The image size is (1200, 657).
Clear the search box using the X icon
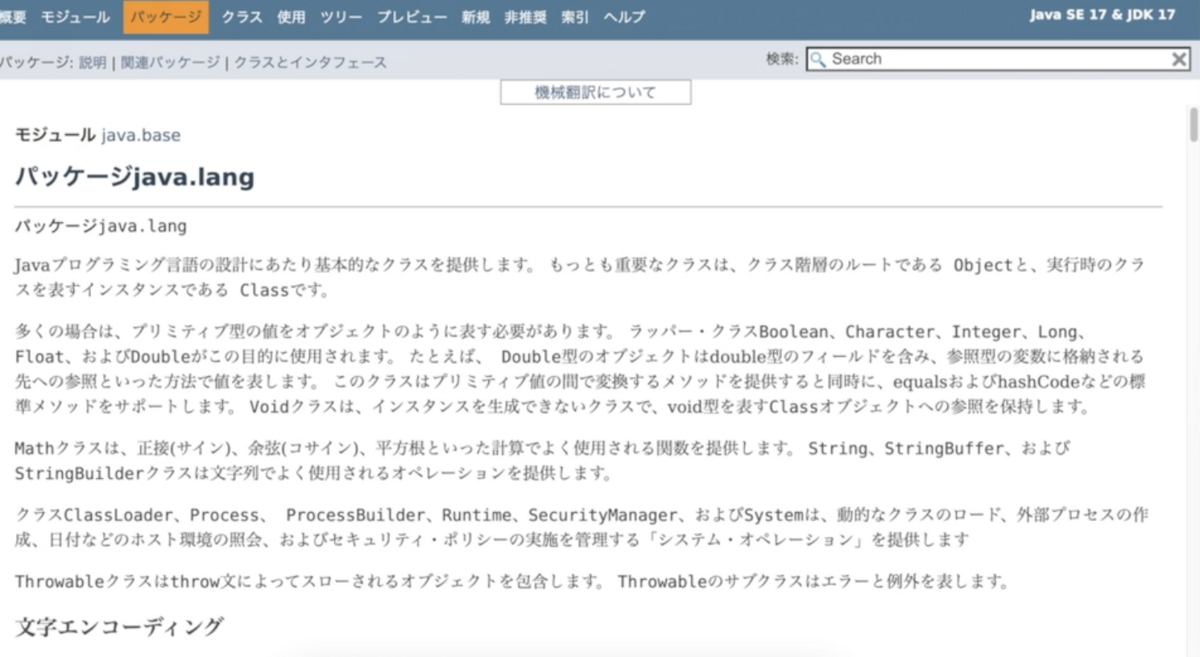(1180, 59)
